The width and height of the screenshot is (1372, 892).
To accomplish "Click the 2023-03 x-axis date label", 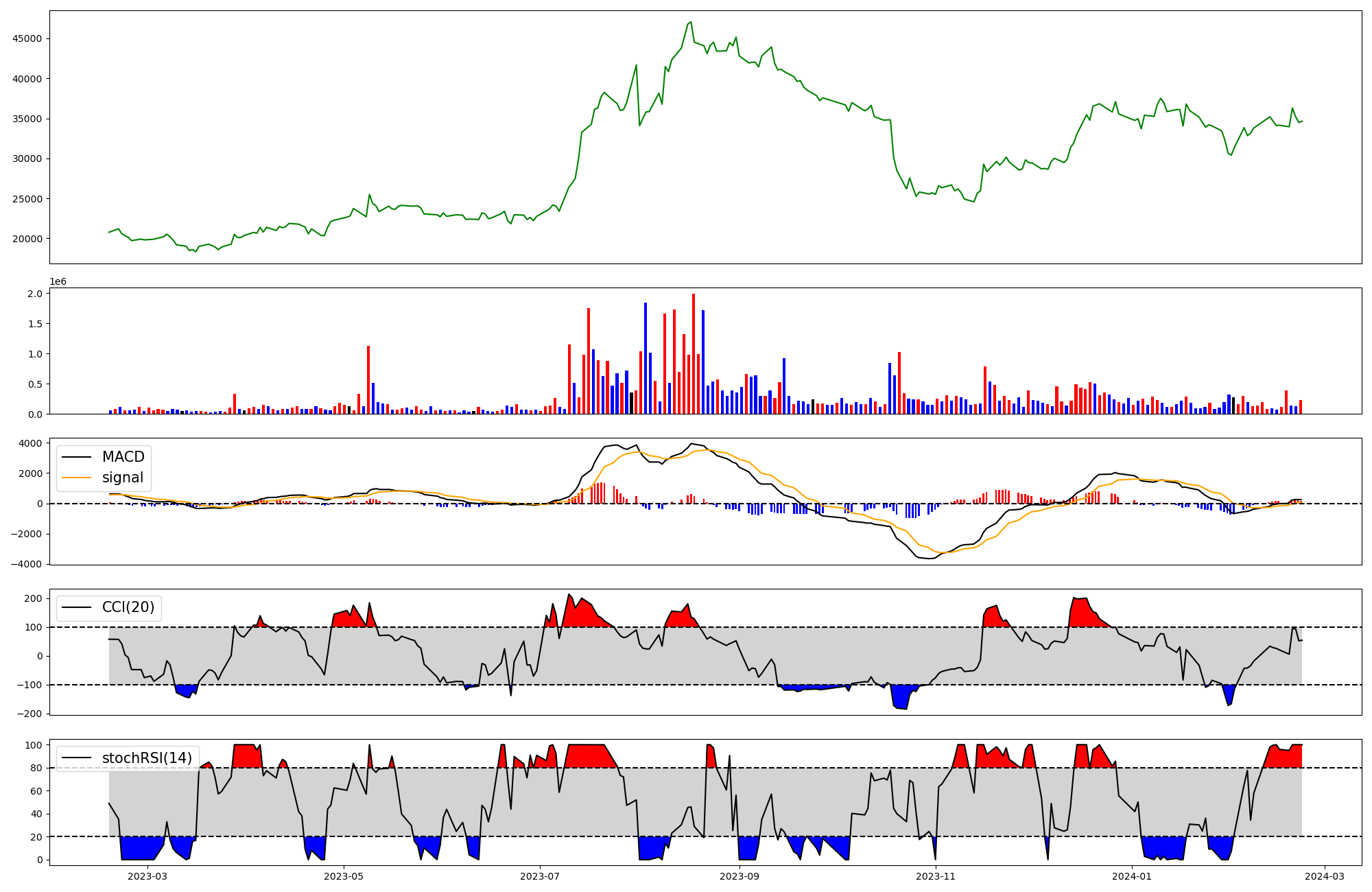I will click(147, 876).
